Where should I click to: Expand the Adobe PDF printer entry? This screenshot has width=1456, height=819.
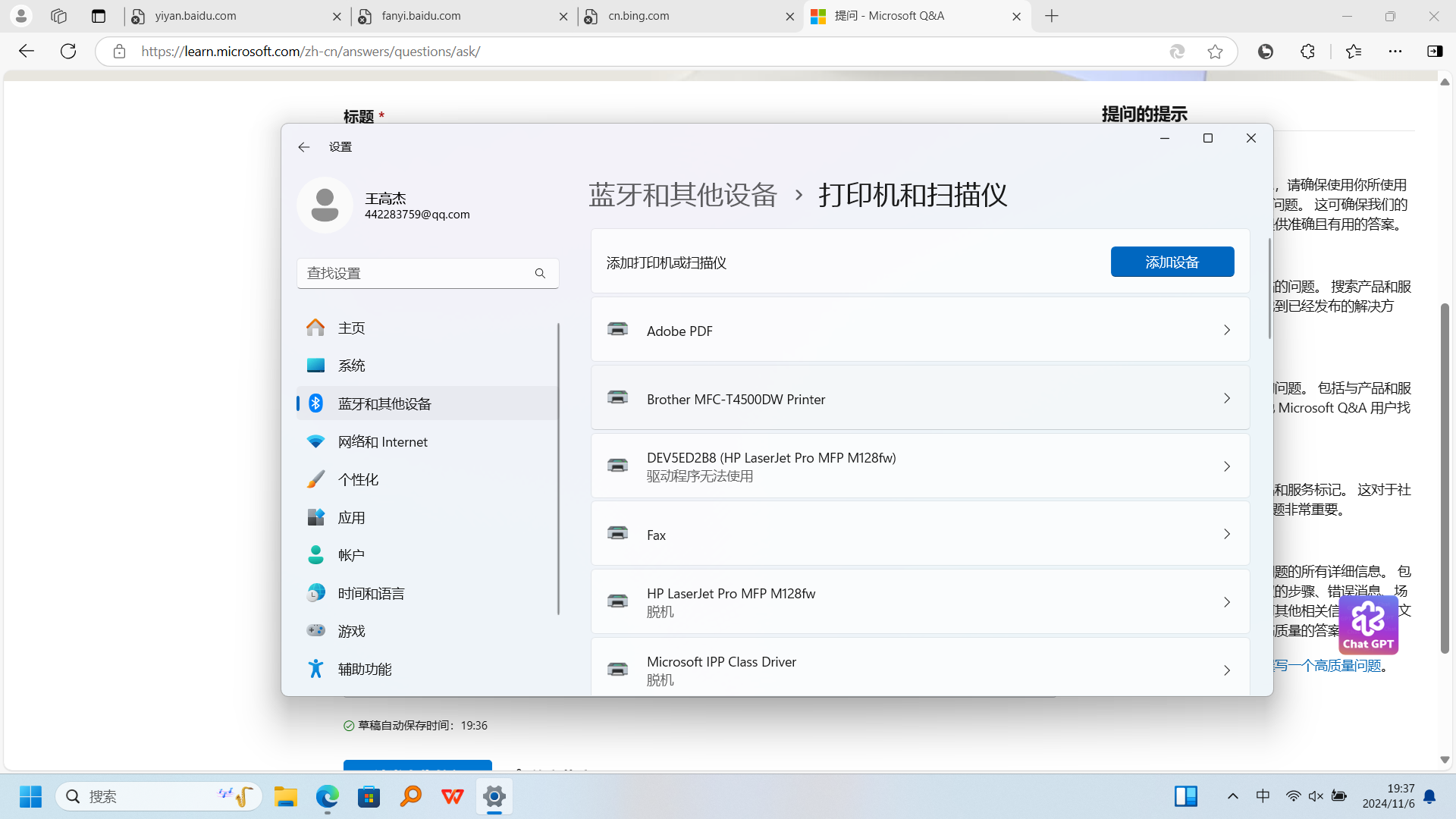pyautogui.click(x=920, y=330)
